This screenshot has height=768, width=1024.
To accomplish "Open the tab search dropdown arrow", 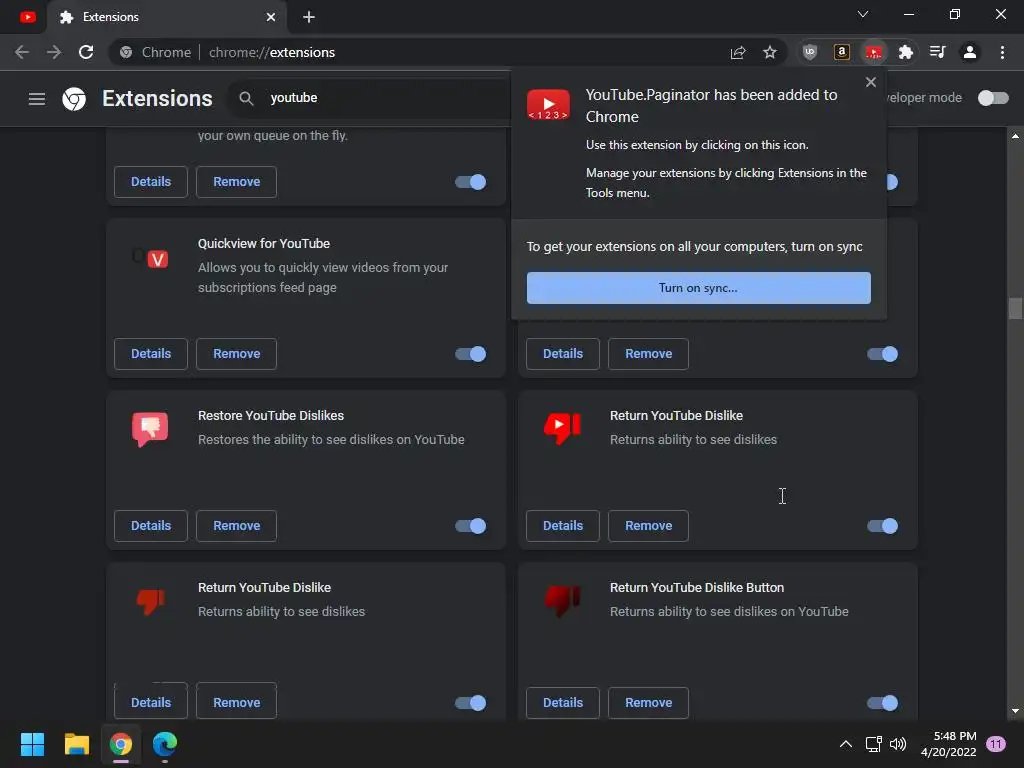I will pos(863,14).
